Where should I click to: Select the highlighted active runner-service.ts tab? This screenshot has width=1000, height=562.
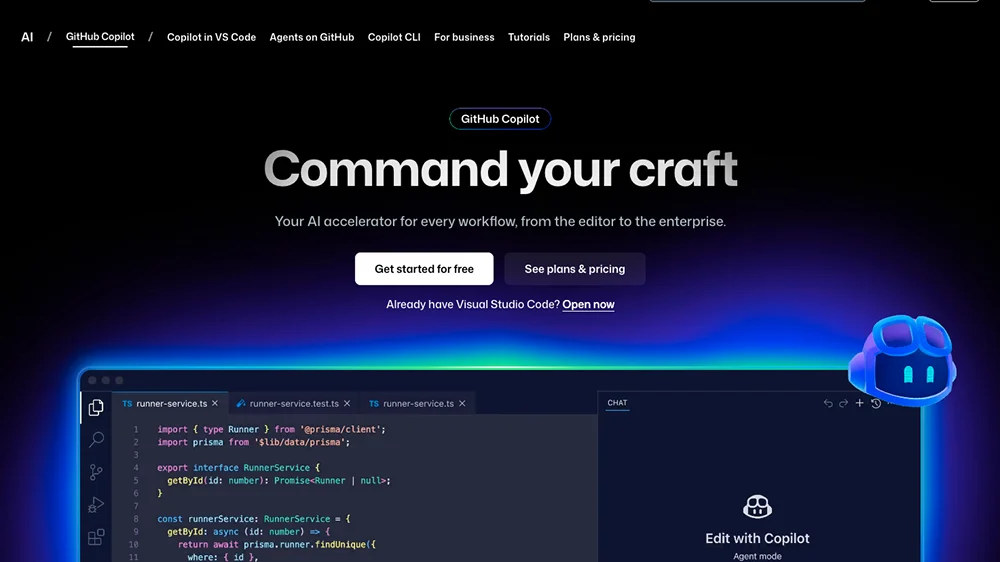(x=170, y=403)
